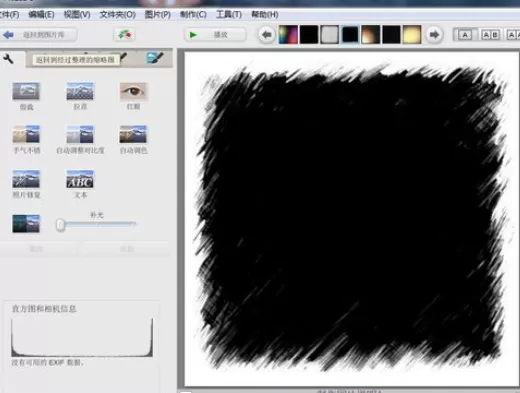Open the 视图(V) menu
520x393 pixels.
[77, 15]
